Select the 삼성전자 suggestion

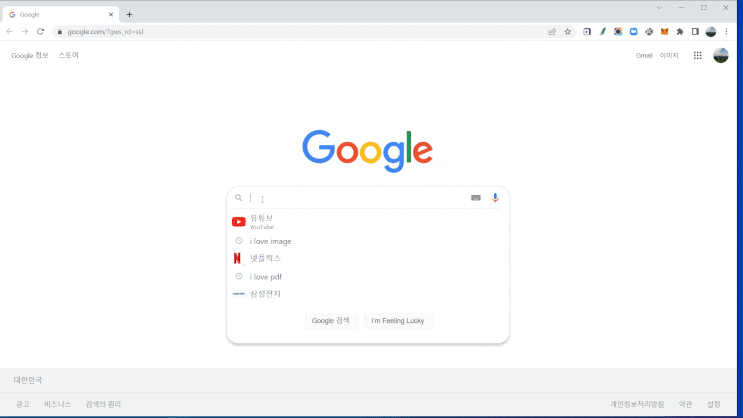368,294
